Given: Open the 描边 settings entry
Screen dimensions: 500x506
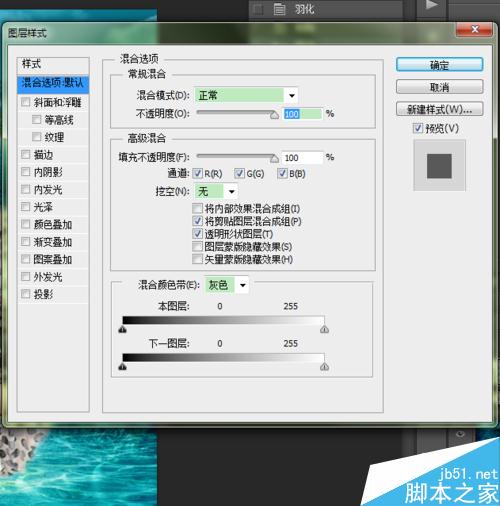Looking at the screenshot, I should coord(43,155).
